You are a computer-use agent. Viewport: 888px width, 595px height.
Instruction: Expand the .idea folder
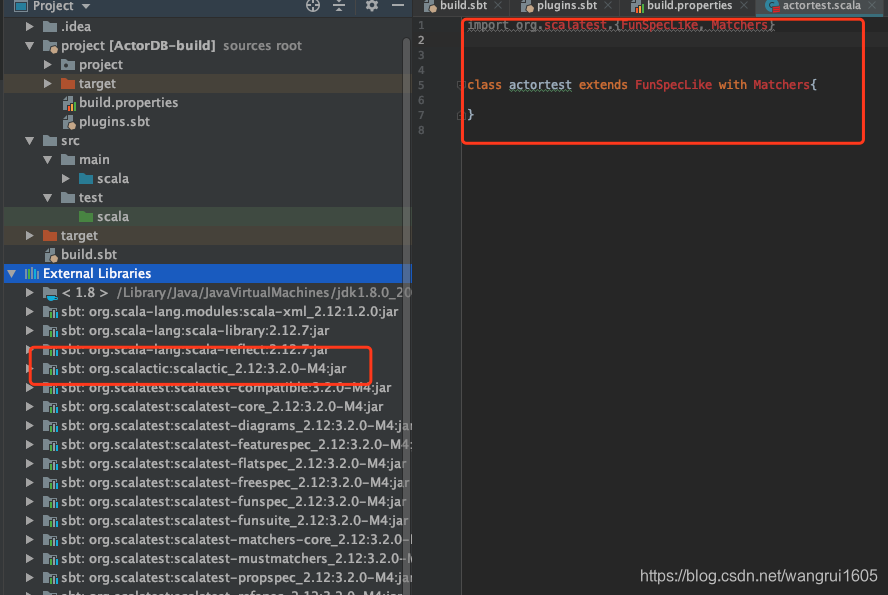click(x=29, y=27)
